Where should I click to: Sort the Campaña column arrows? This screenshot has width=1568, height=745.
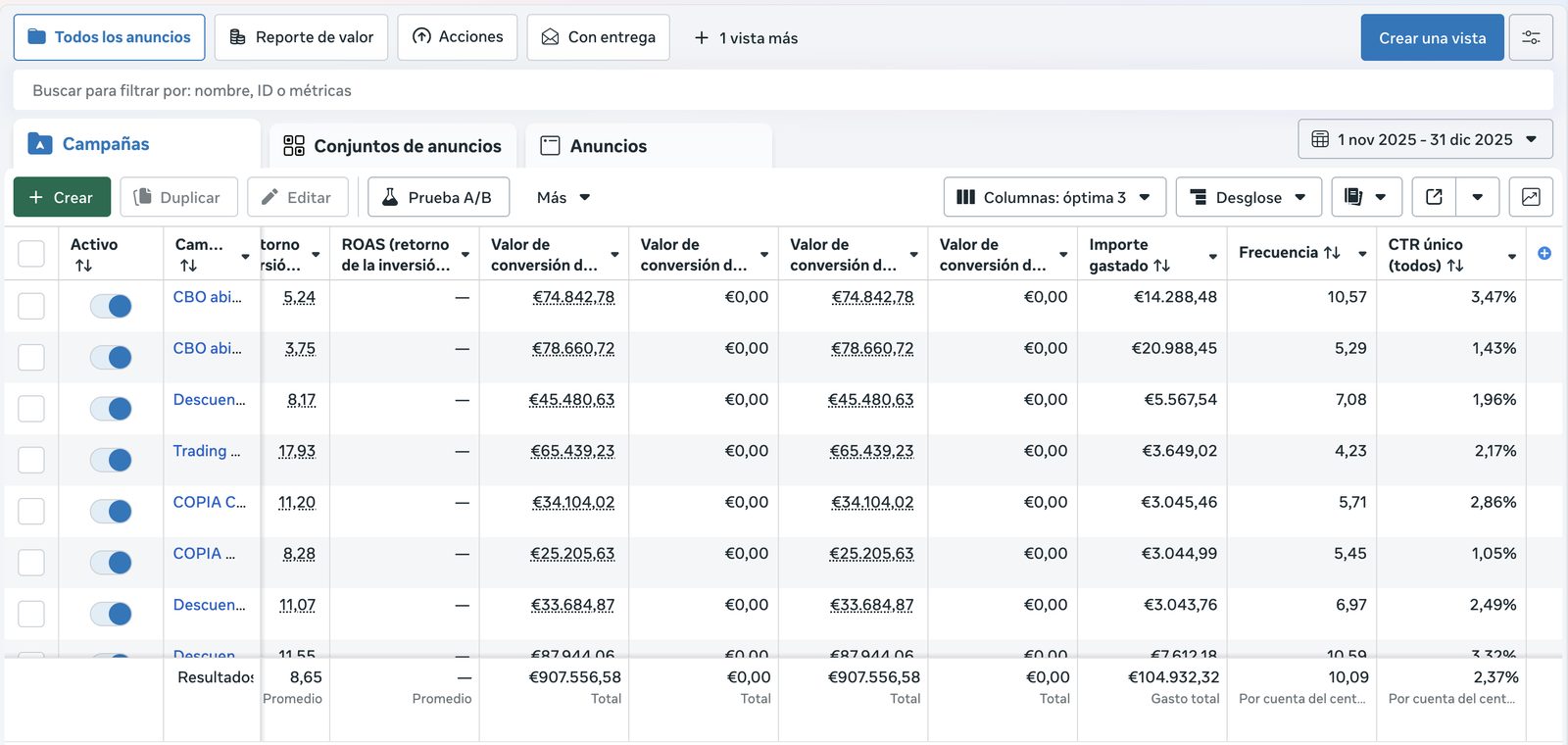[188, 266]
